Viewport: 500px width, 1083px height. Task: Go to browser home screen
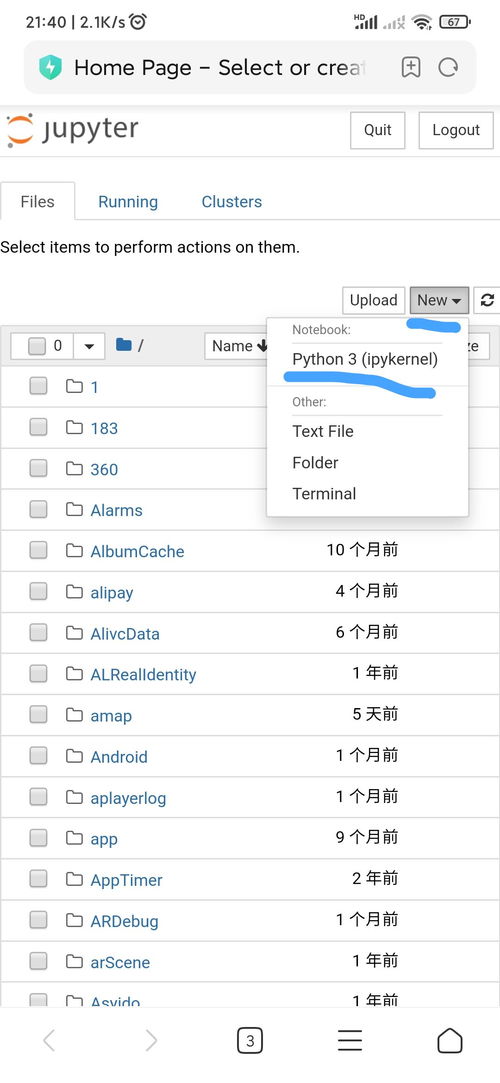pyautogui.click(x=450, y=1040)
